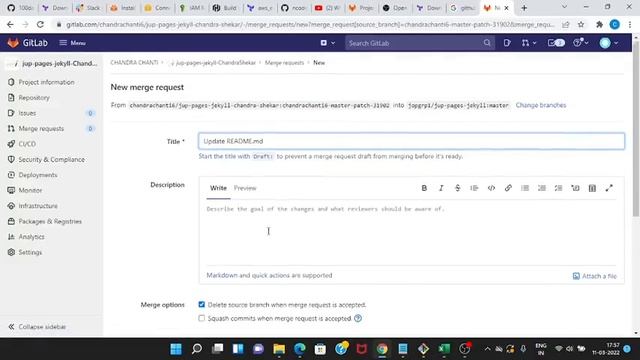Reload the browser page
Image resolution: width=640 pixels, height=360 pixels.
pos(40,24)
